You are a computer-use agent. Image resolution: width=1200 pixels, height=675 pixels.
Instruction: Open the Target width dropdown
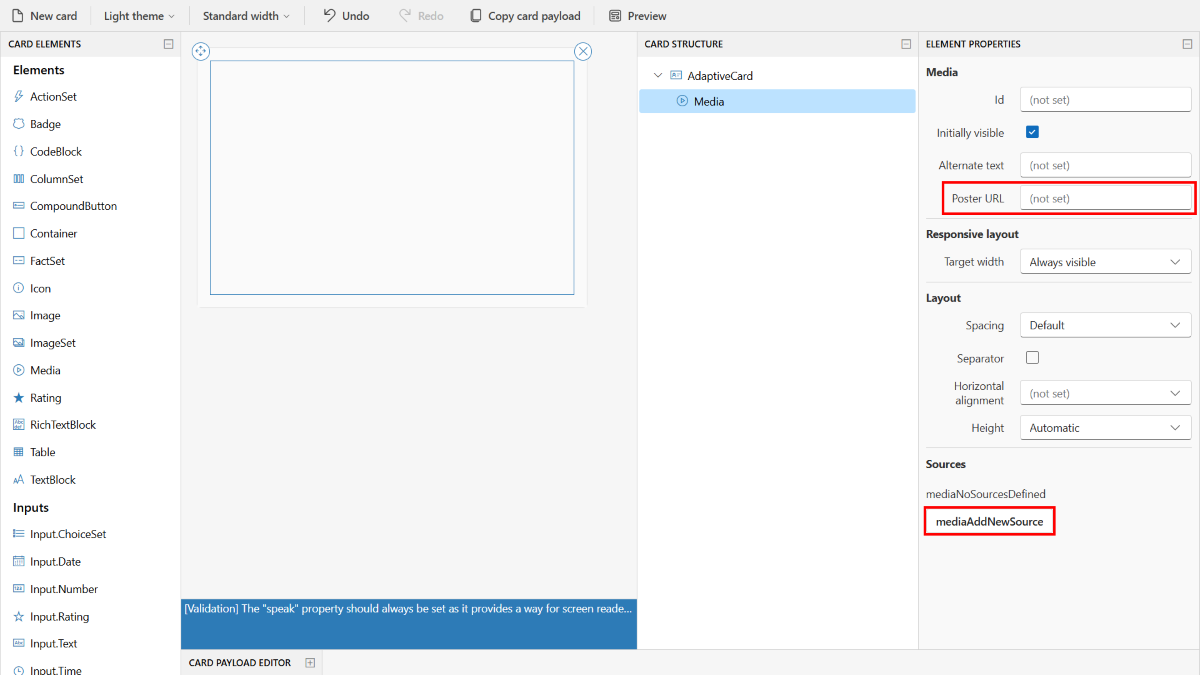click(x=1105, y=262)
